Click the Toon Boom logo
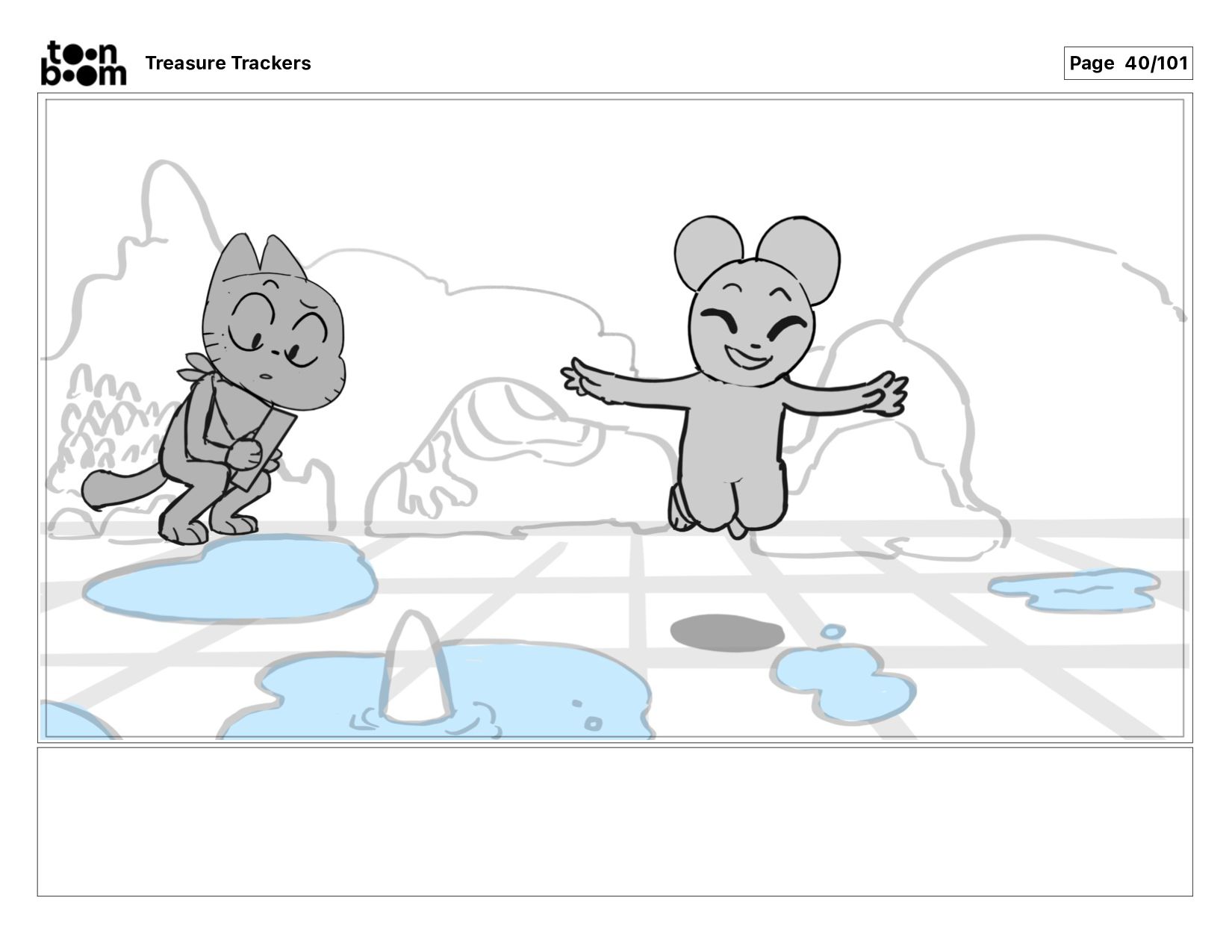 click(83, 63)
